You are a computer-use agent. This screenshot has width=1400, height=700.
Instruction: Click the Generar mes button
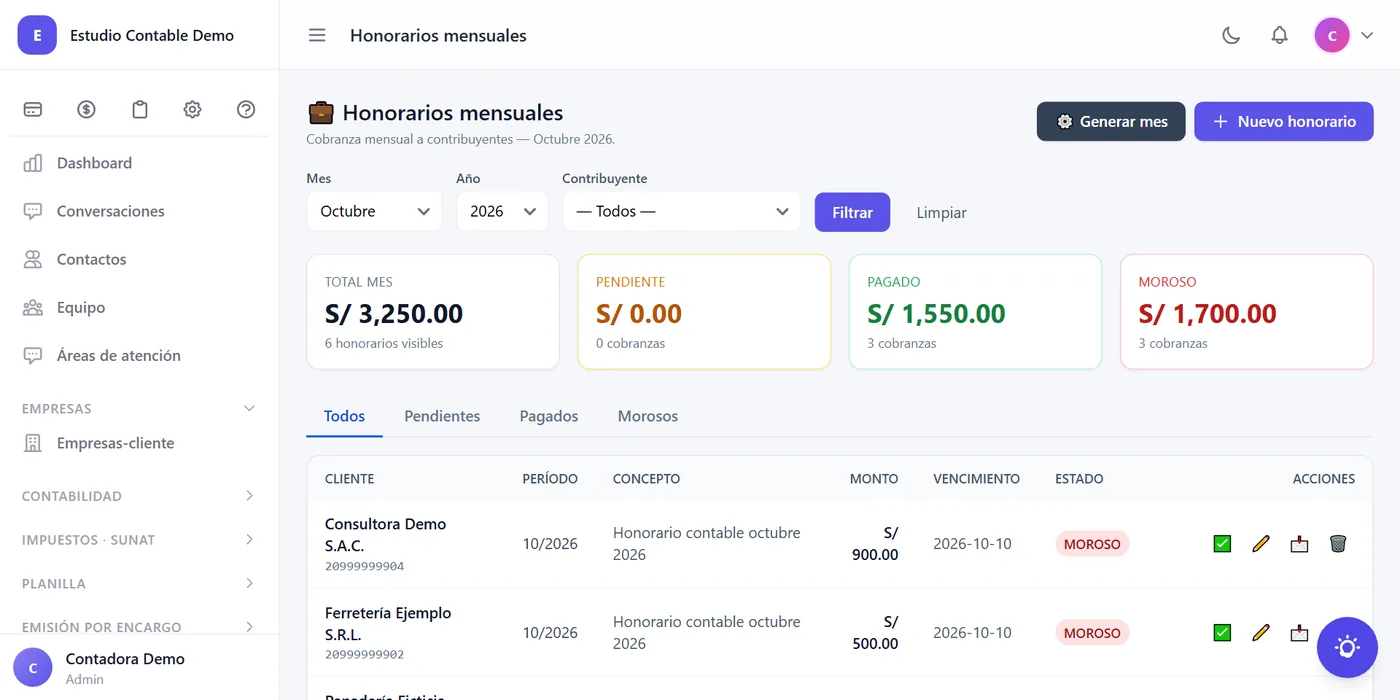click(1111, 121)
